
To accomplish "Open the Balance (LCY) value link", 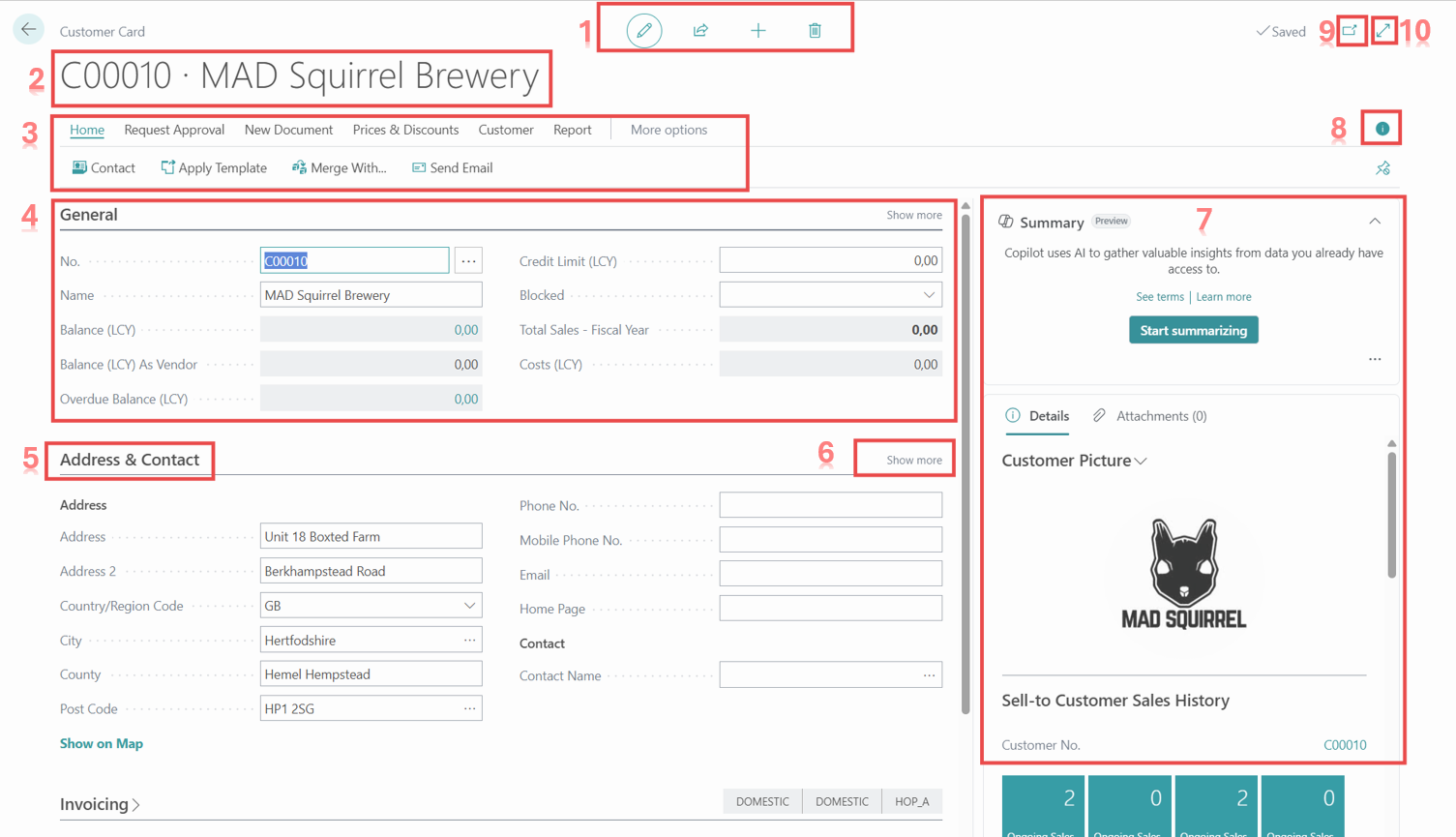I will click(466, 330).
